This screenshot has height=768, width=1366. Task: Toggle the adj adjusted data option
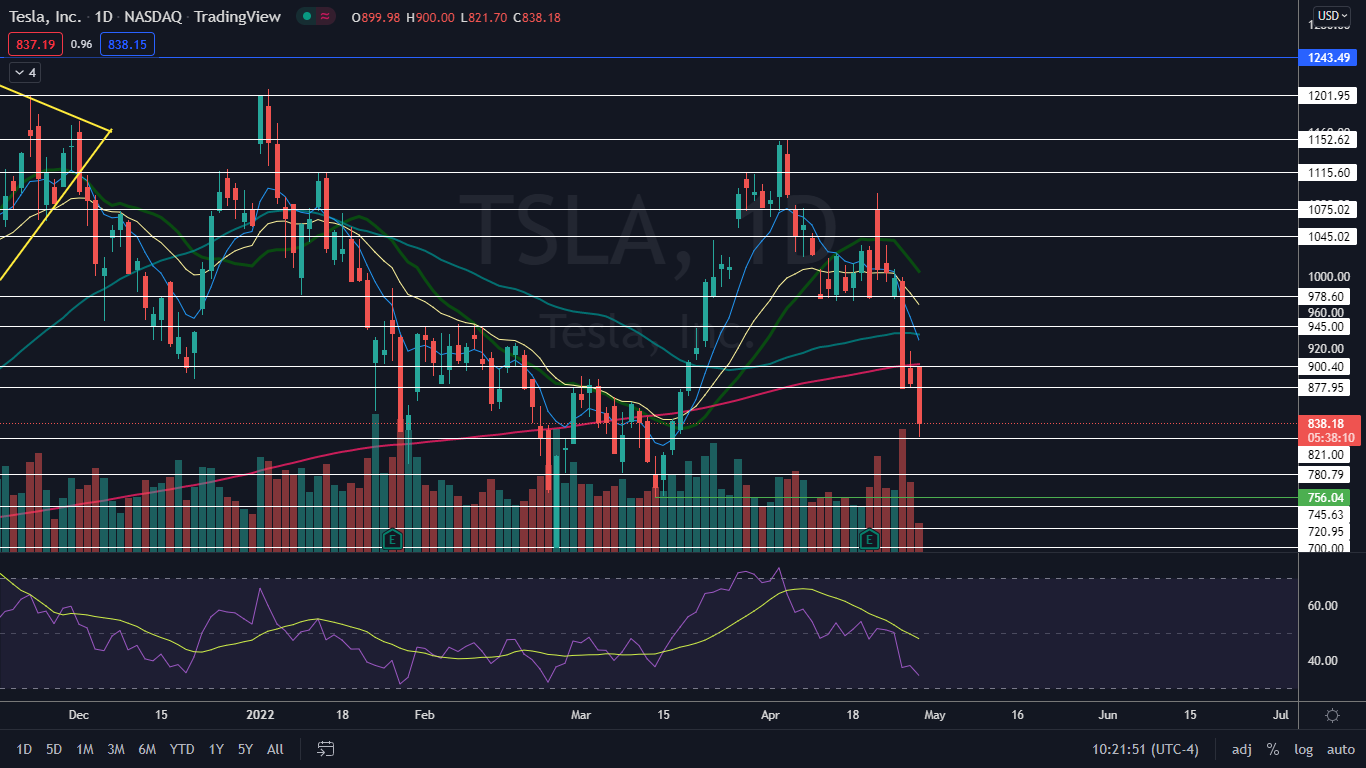tap(1241, 749)
